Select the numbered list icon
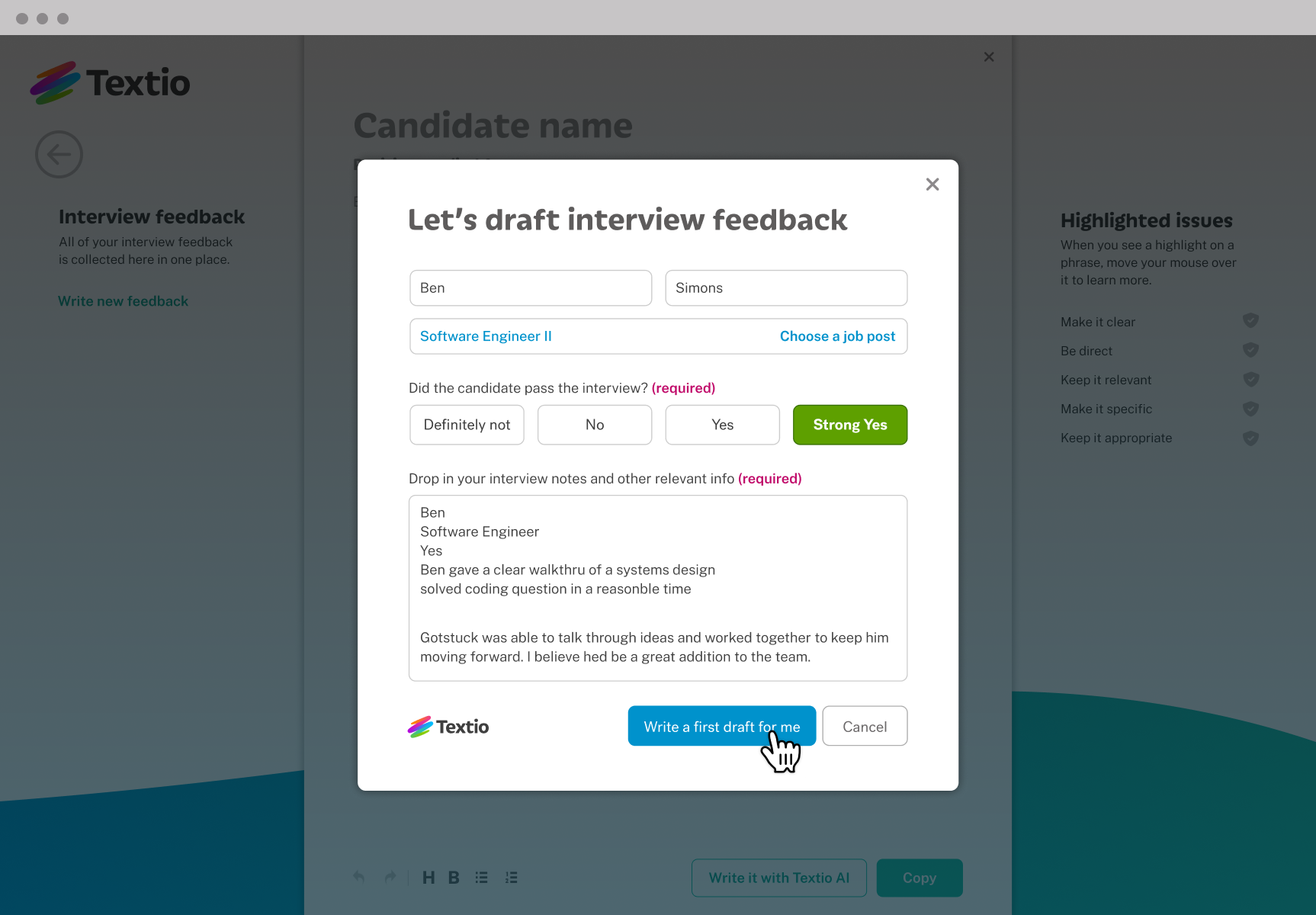Viewport: 1316px width, 915px height. [512, 877]
